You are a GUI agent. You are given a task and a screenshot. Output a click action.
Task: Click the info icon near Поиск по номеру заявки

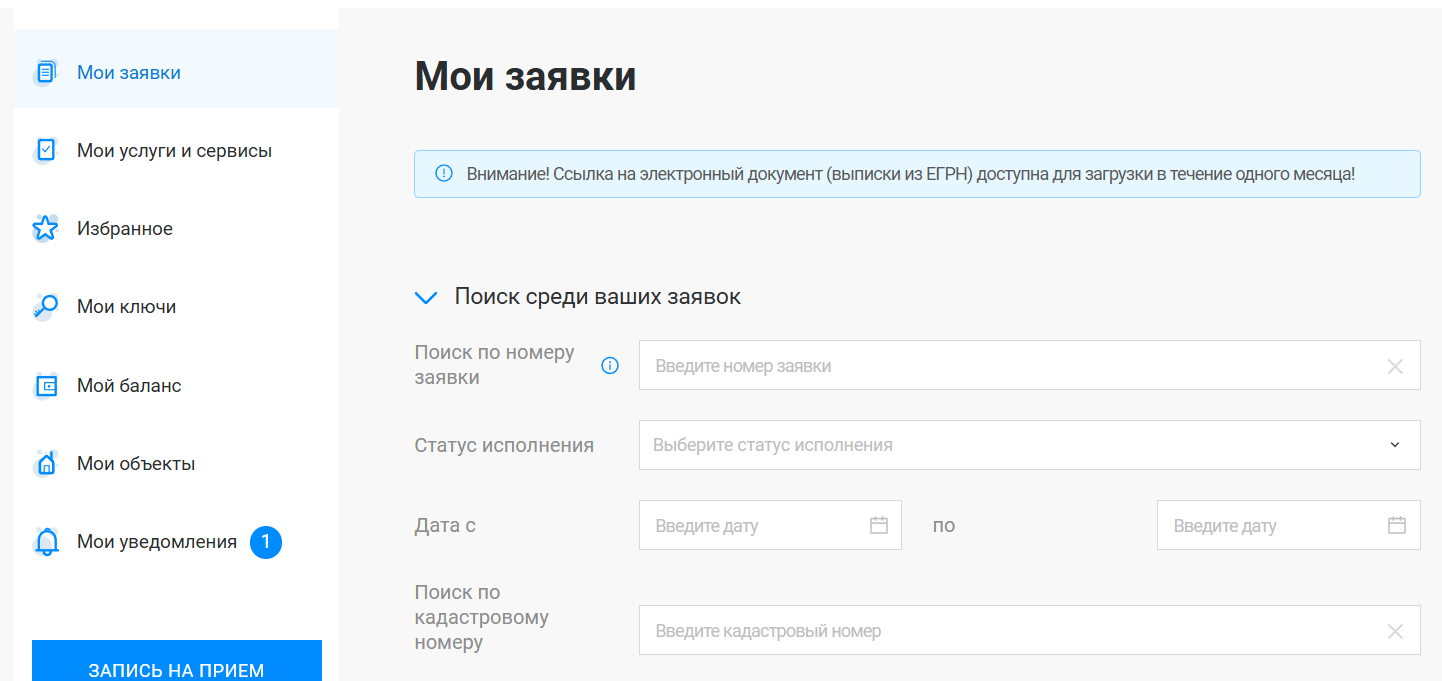610,366
